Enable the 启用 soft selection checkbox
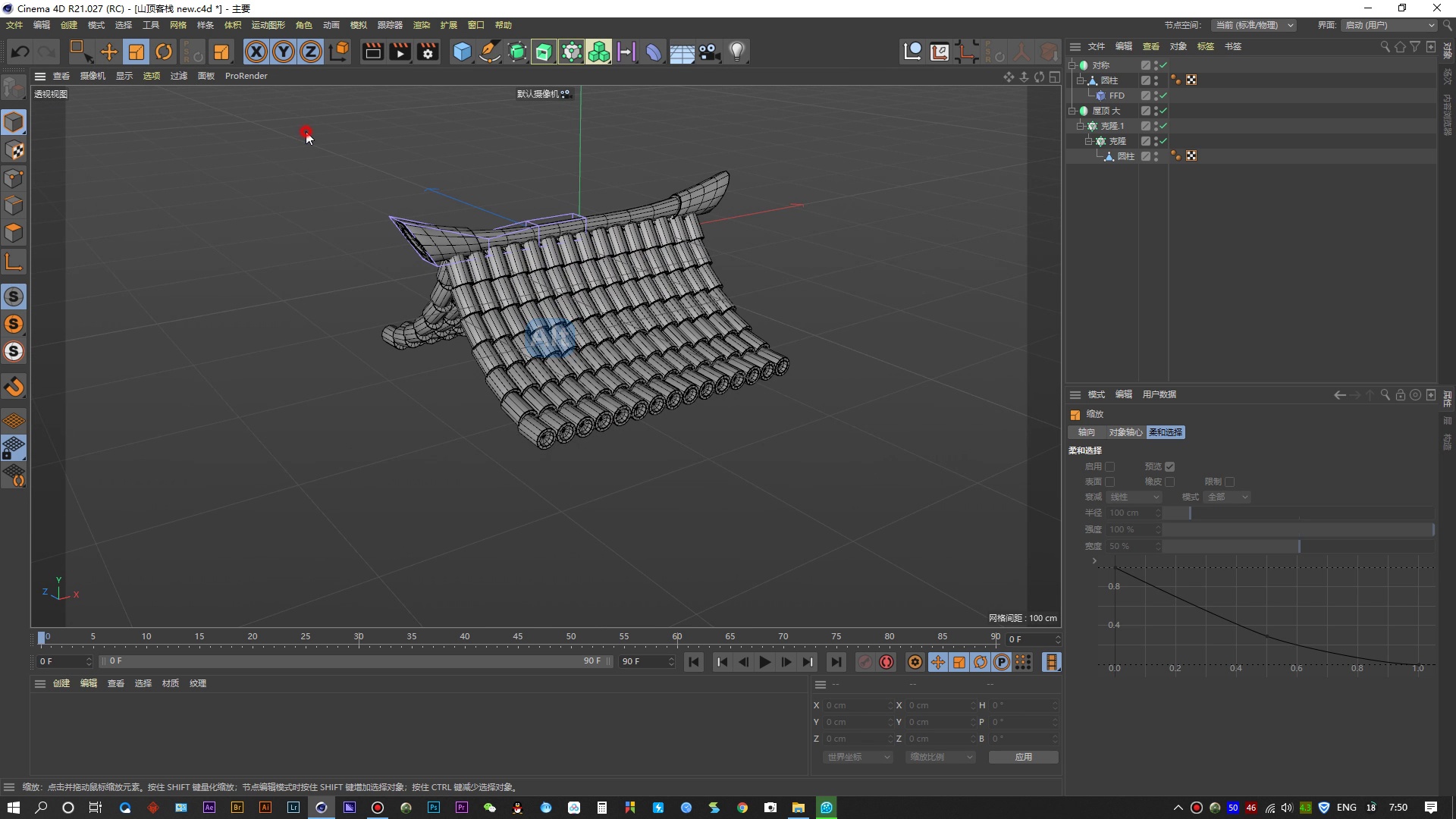1456x819 pixels. pos(1110,466)
